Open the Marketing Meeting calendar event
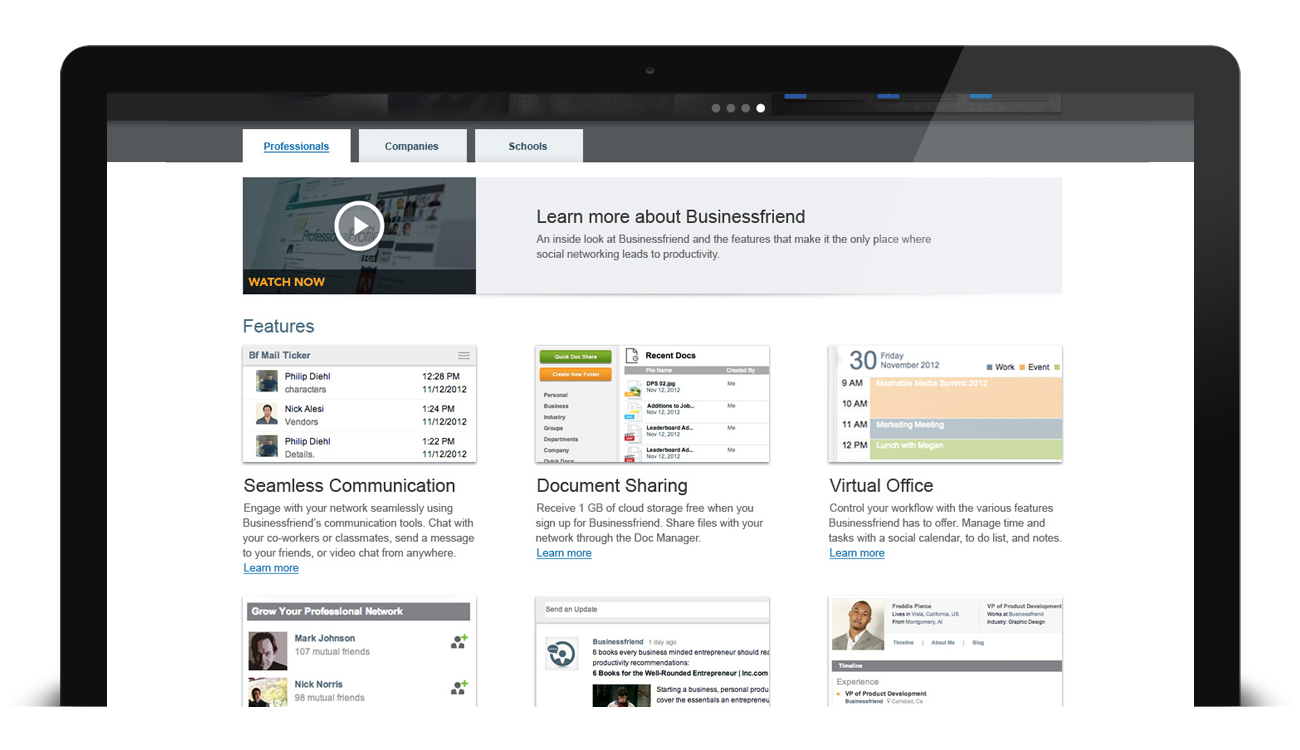 pyautogui.click(x=965, y=427)
